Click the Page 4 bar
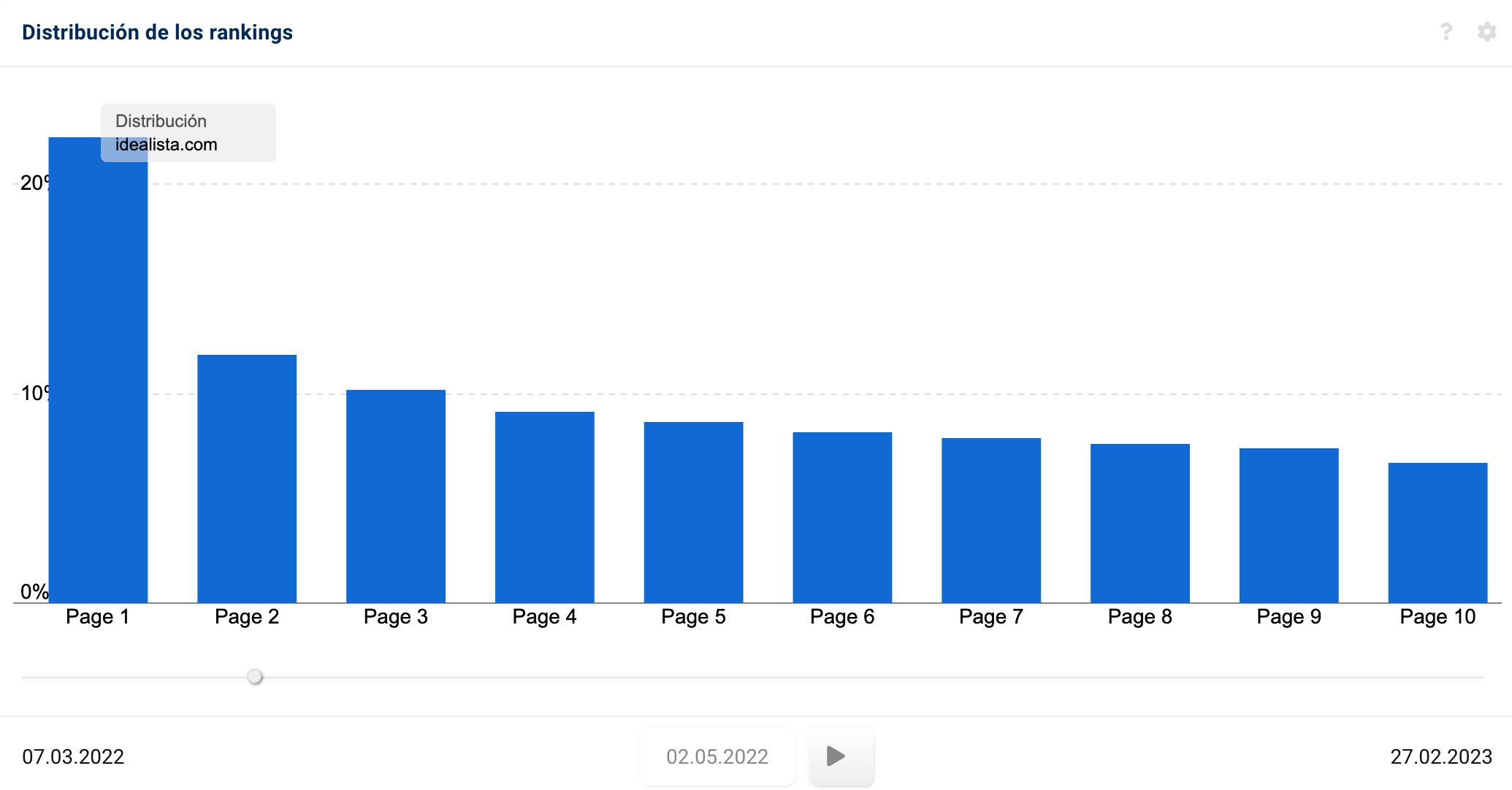Viewport: 1512px width, 790px height. [x=545, y=507]
